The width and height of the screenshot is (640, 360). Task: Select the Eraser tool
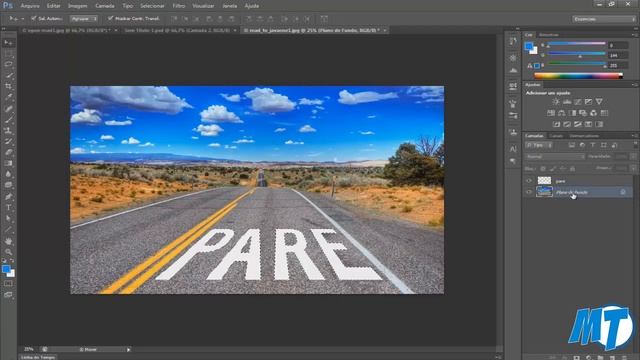tap(8, 152)
